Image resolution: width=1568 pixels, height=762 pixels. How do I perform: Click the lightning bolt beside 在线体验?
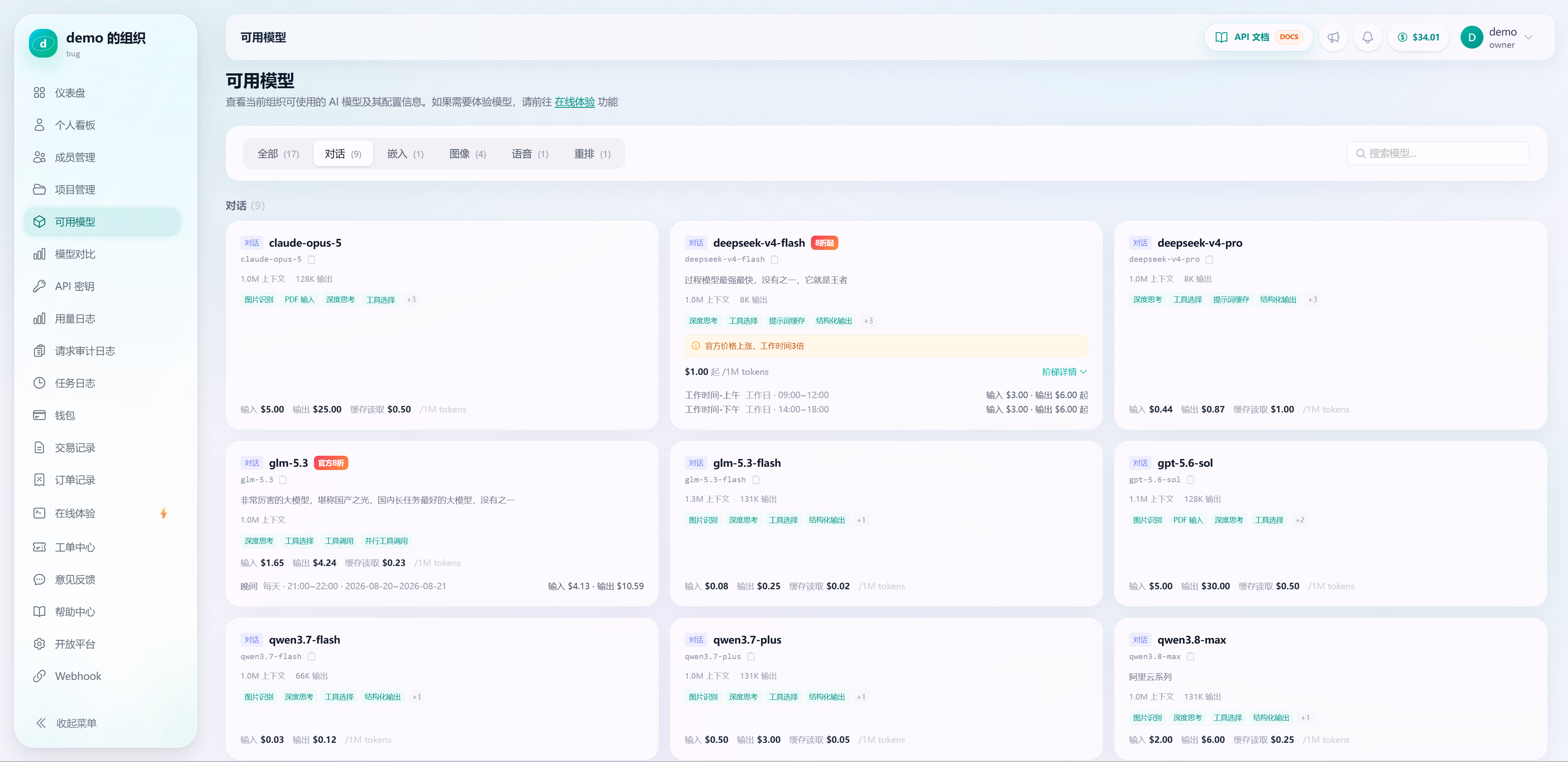click(x=164, y=513)
